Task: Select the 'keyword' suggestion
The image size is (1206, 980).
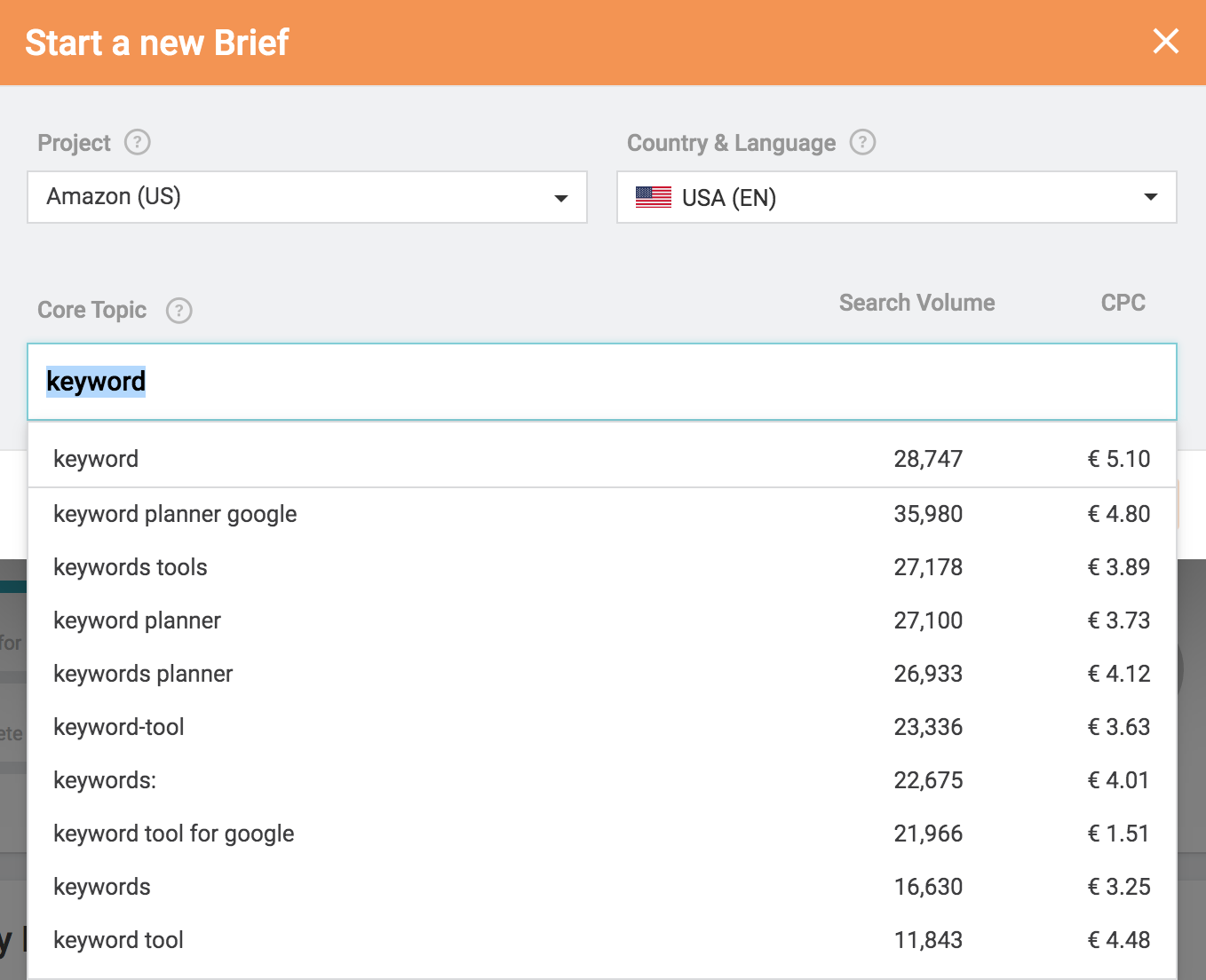Action: tap(602, 459)
